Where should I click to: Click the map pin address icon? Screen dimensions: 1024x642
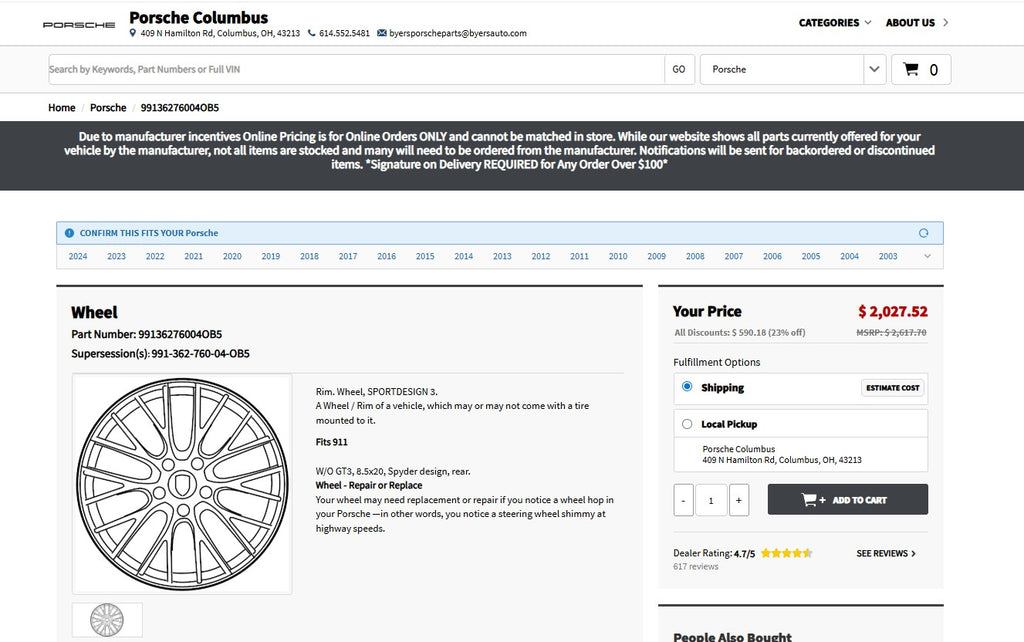(133, 33)
